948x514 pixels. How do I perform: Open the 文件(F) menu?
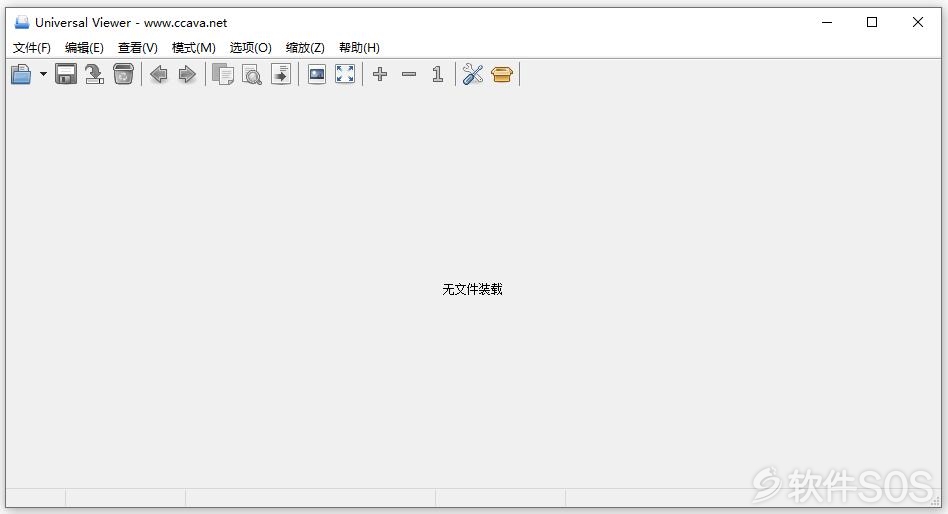(32, 48)
